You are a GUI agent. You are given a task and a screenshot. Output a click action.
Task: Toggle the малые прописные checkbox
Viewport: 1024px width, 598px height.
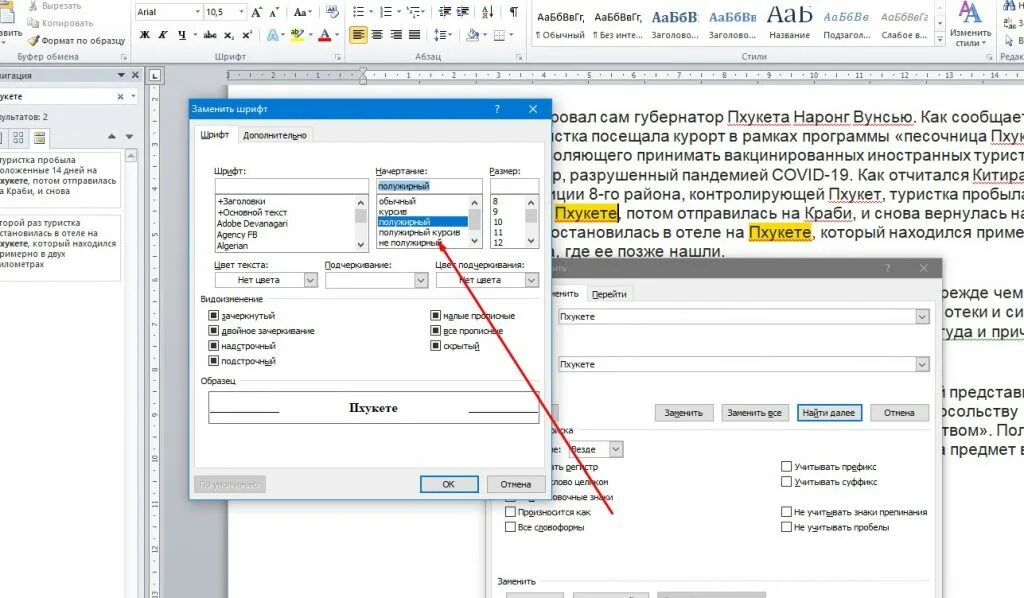[x=436, y=315]
